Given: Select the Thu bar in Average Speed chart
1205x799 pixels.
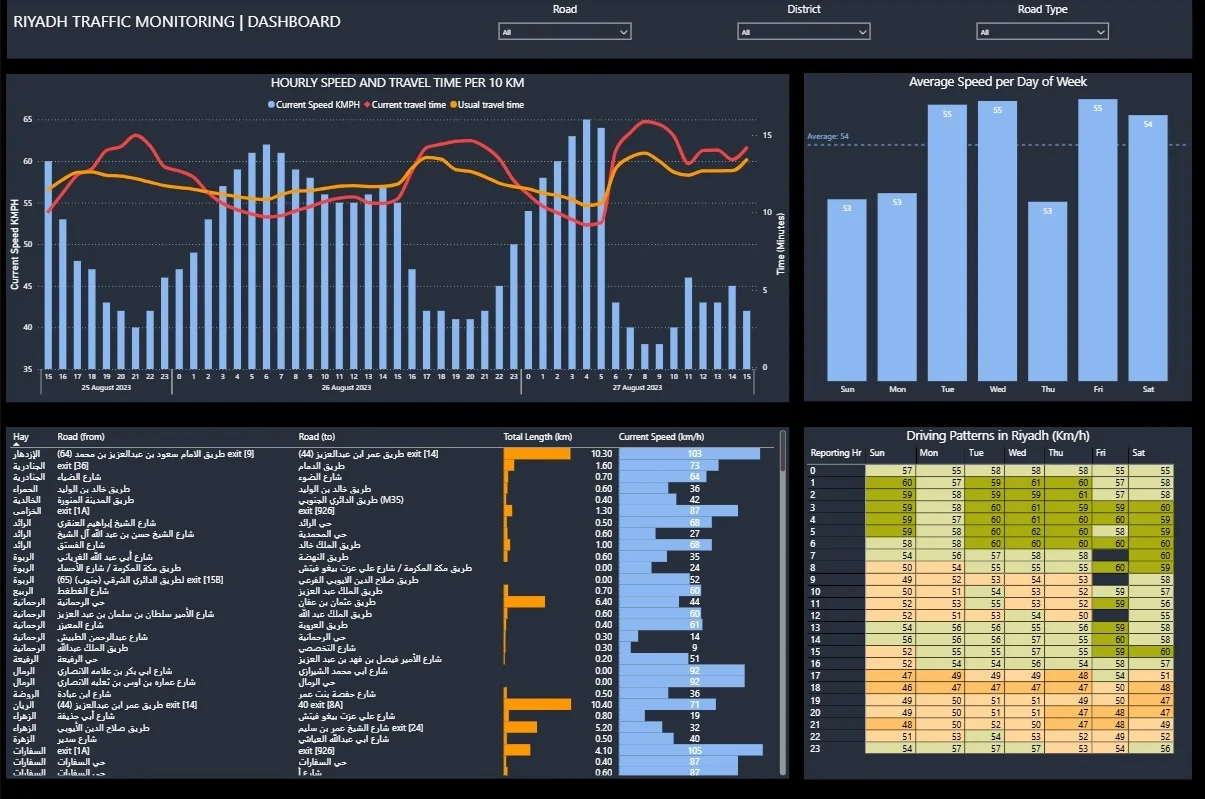Looking at the screenshot, I should (x=1047, y=291).
